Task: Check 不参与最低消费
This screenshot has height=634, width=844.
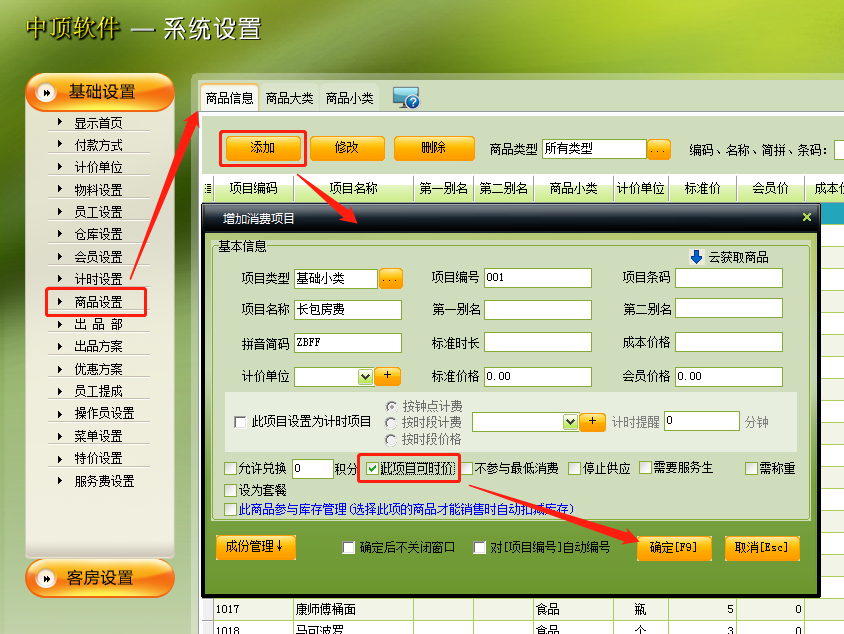Action: click(x=467, y=468)
